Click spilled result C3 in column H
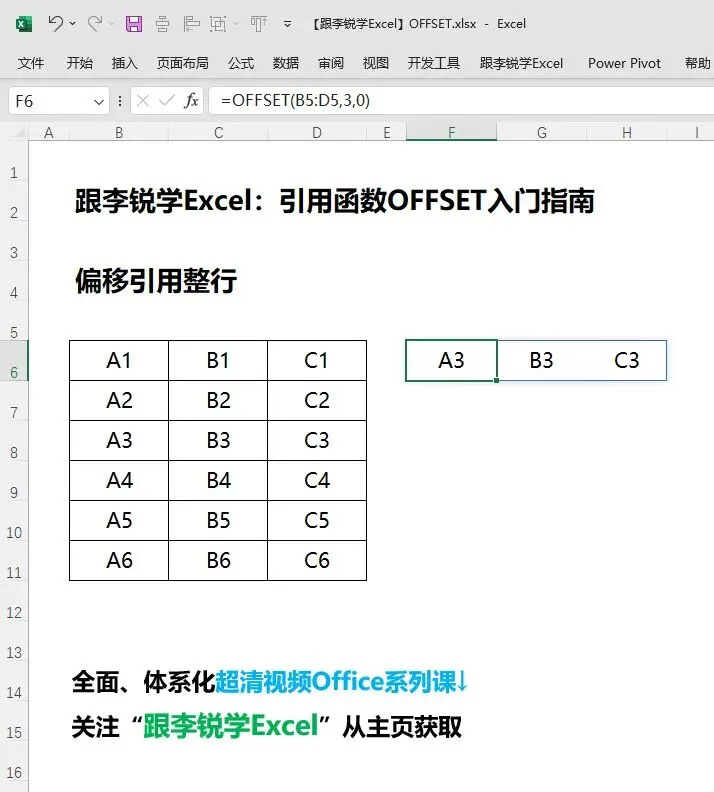 coord(627,361)
